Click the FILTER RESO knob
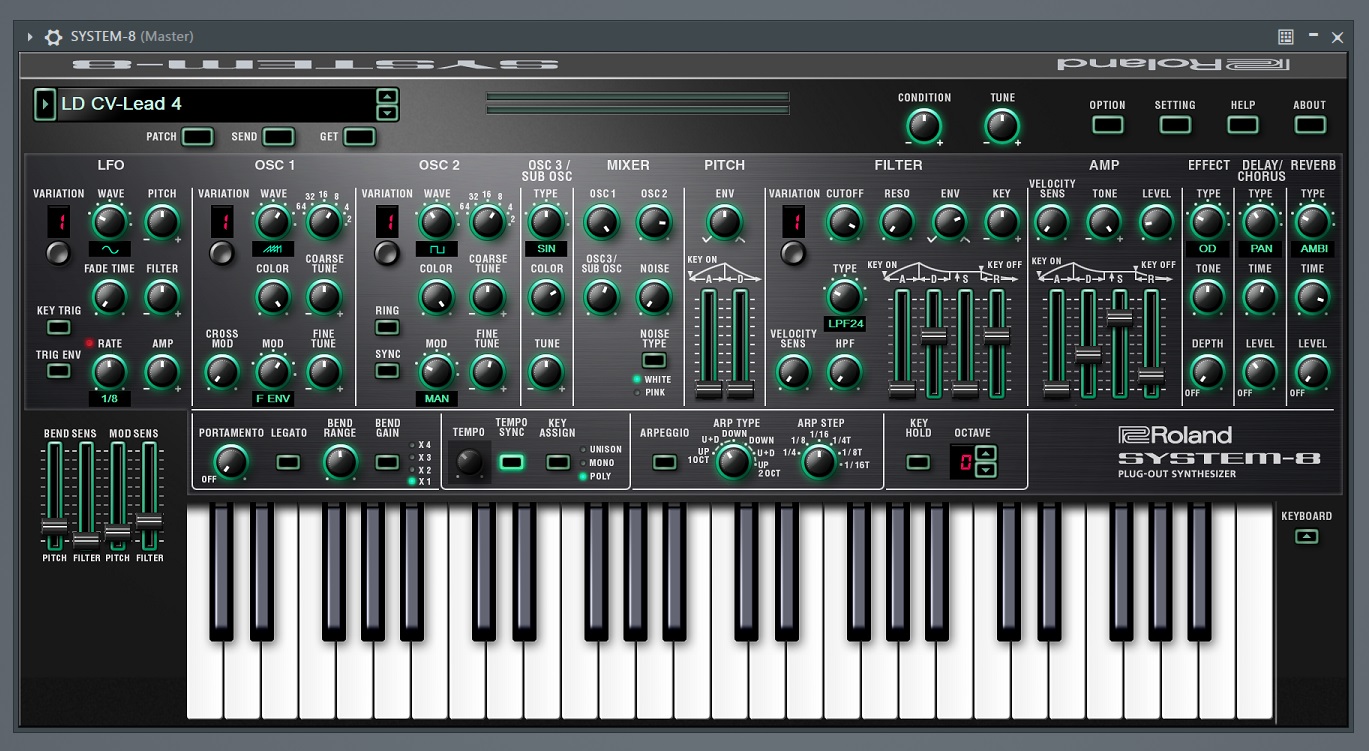This screenshot has width=1369, height=751. (897, 222)
